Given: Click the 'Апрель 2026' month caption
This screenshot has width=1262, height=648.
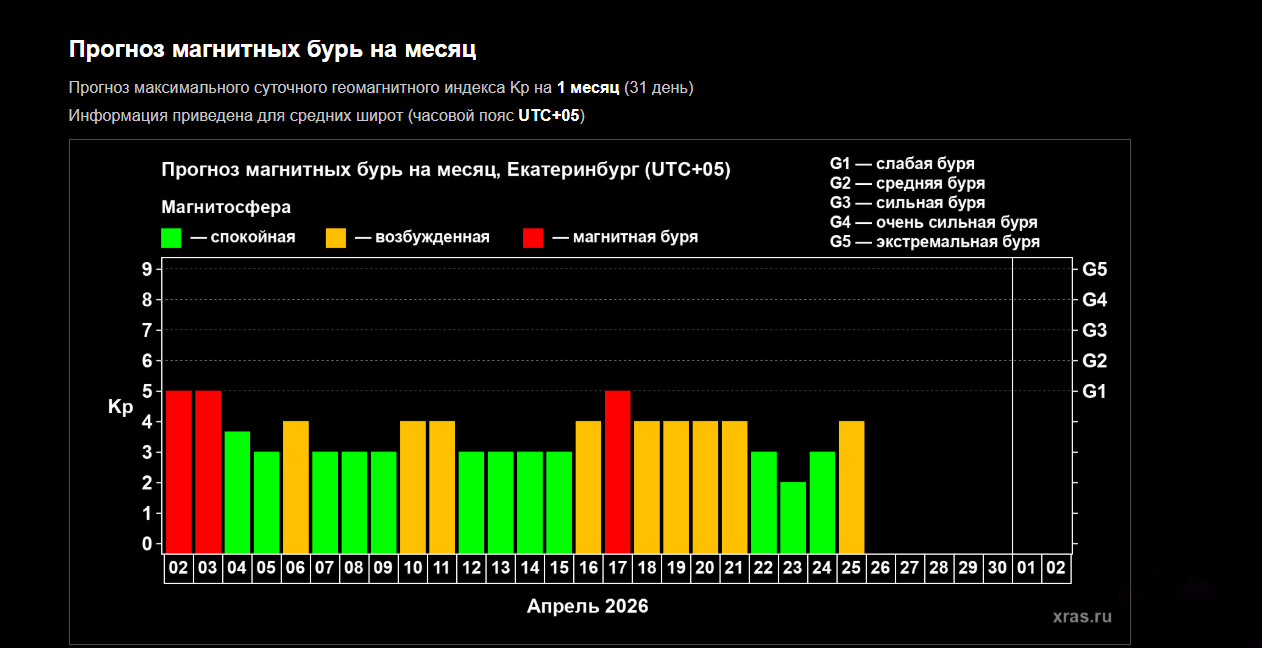Looking at the screenshot, I should [588, 606].
